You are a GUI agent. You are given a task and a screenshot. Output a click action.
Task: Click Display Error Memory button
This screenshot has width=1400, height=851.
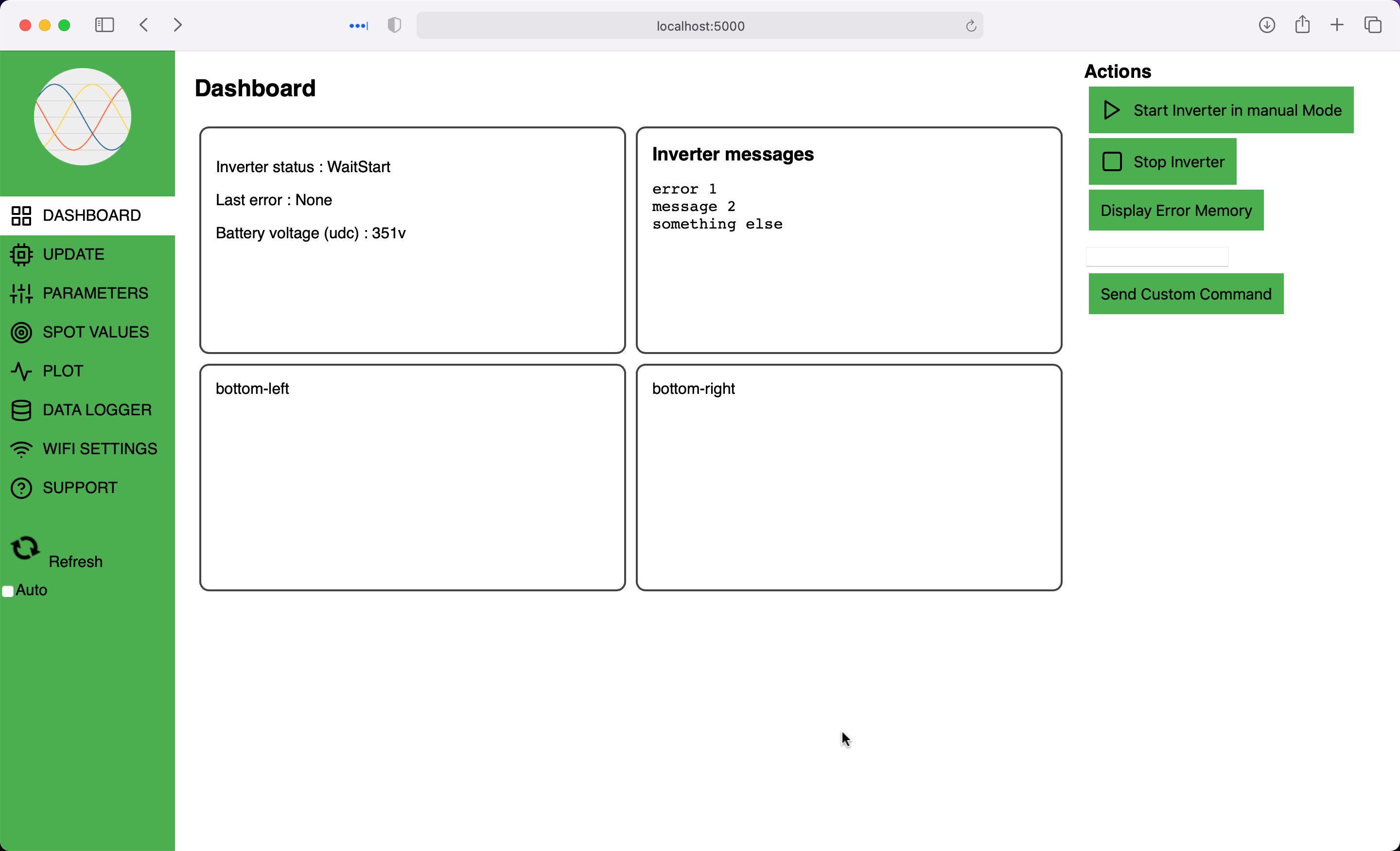pyautogui.click(x=1175, y=211)
